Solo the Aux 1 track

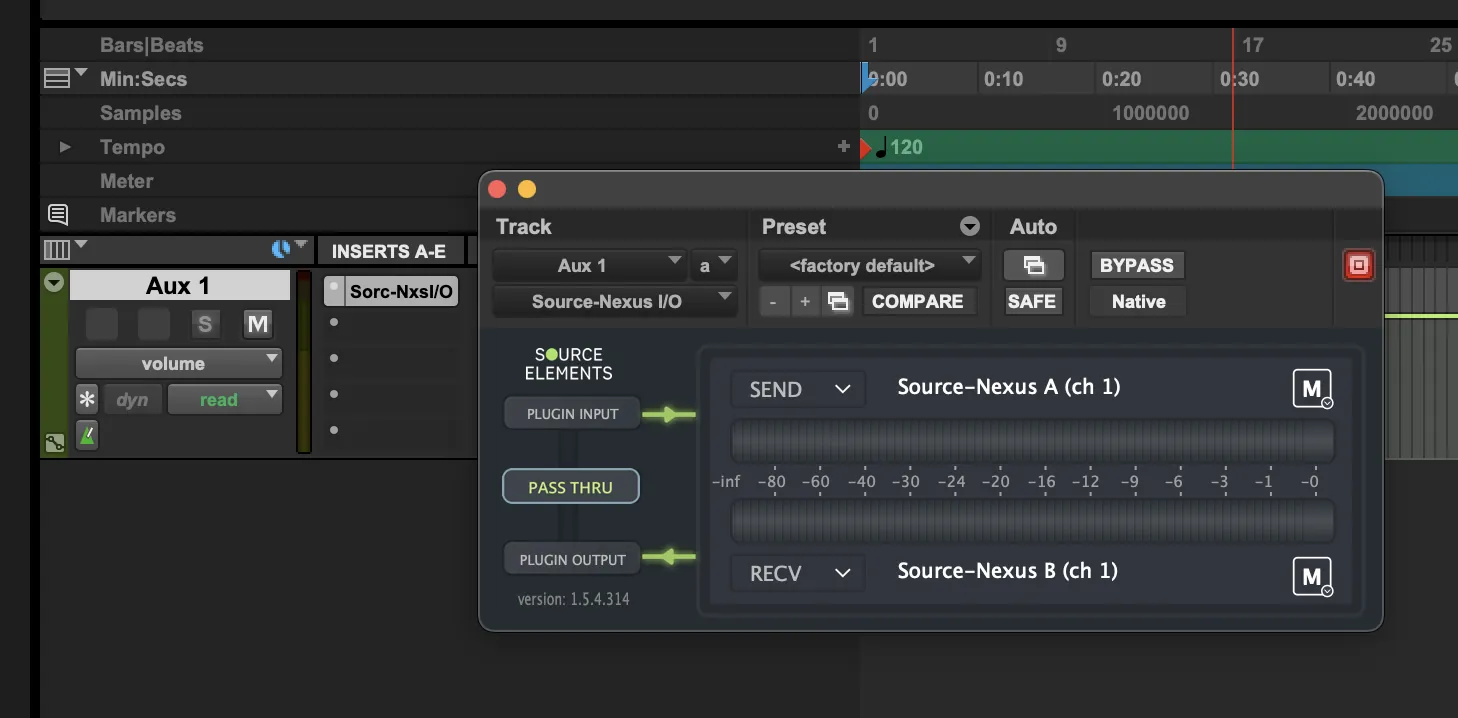(205, 323)
